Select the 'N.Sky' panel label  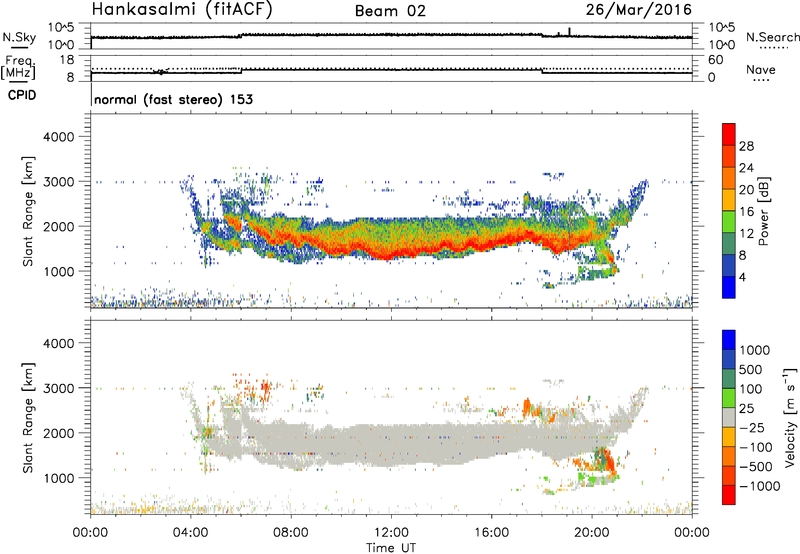pyautogui.click(x=19, y=37)
